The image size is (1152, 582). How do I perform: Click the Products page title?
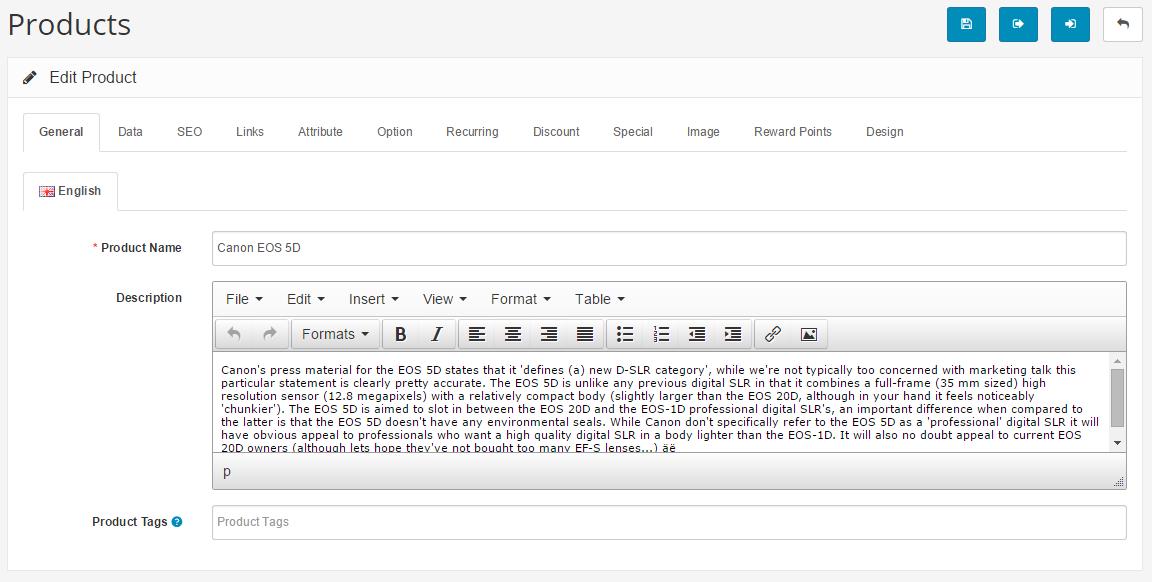pos(69,24)
